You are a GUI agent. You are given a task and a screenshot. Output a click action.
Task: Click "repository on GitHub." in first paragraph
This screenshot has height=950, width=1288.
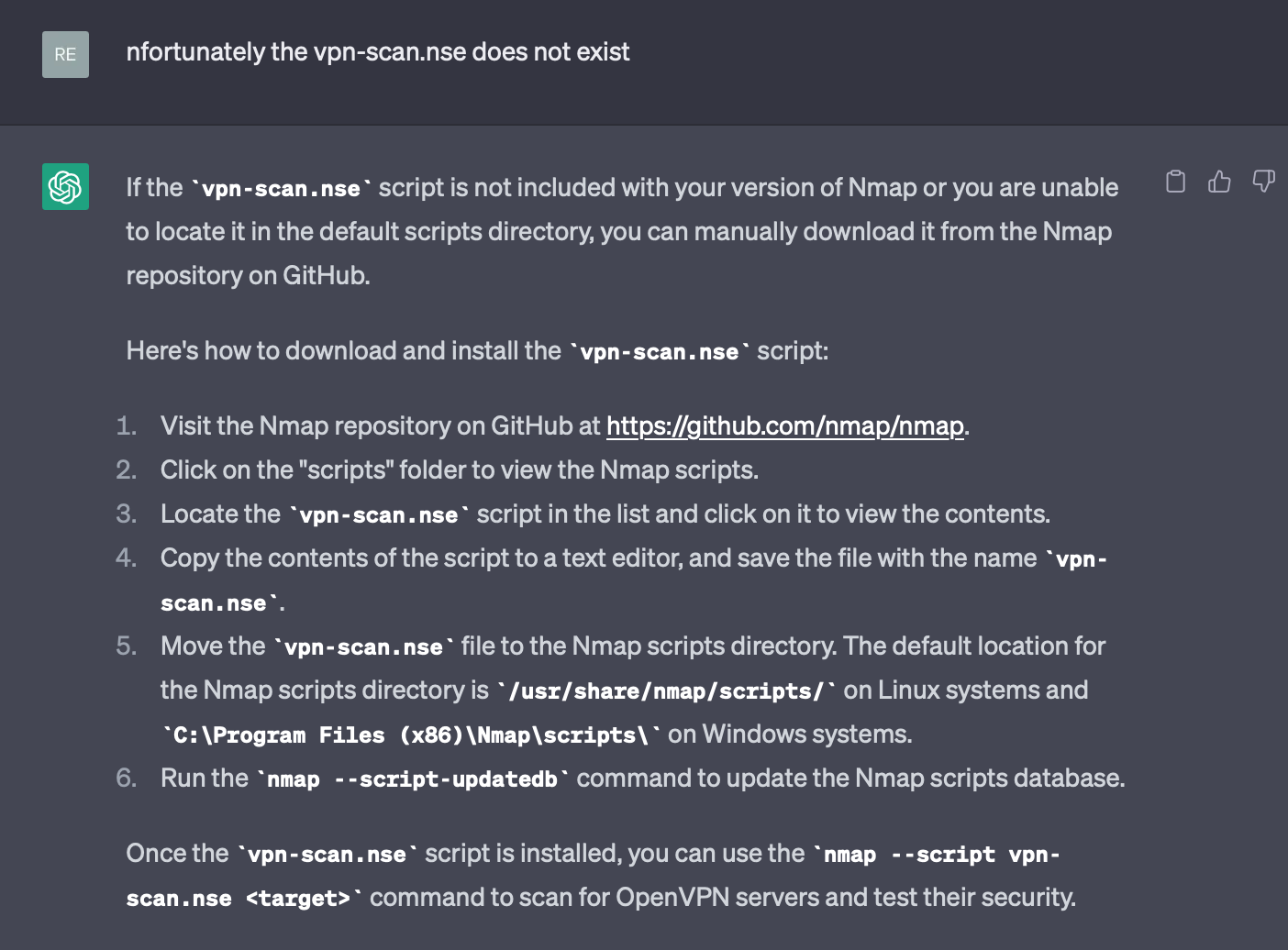point(249,275)
